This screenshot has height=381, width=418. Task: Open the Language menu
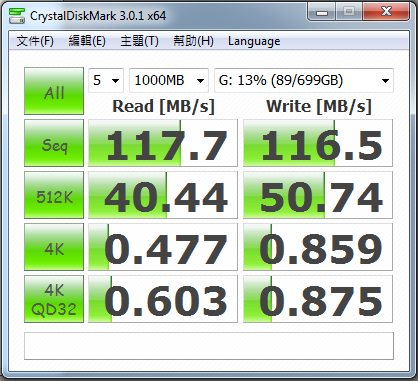coord(254,41)
